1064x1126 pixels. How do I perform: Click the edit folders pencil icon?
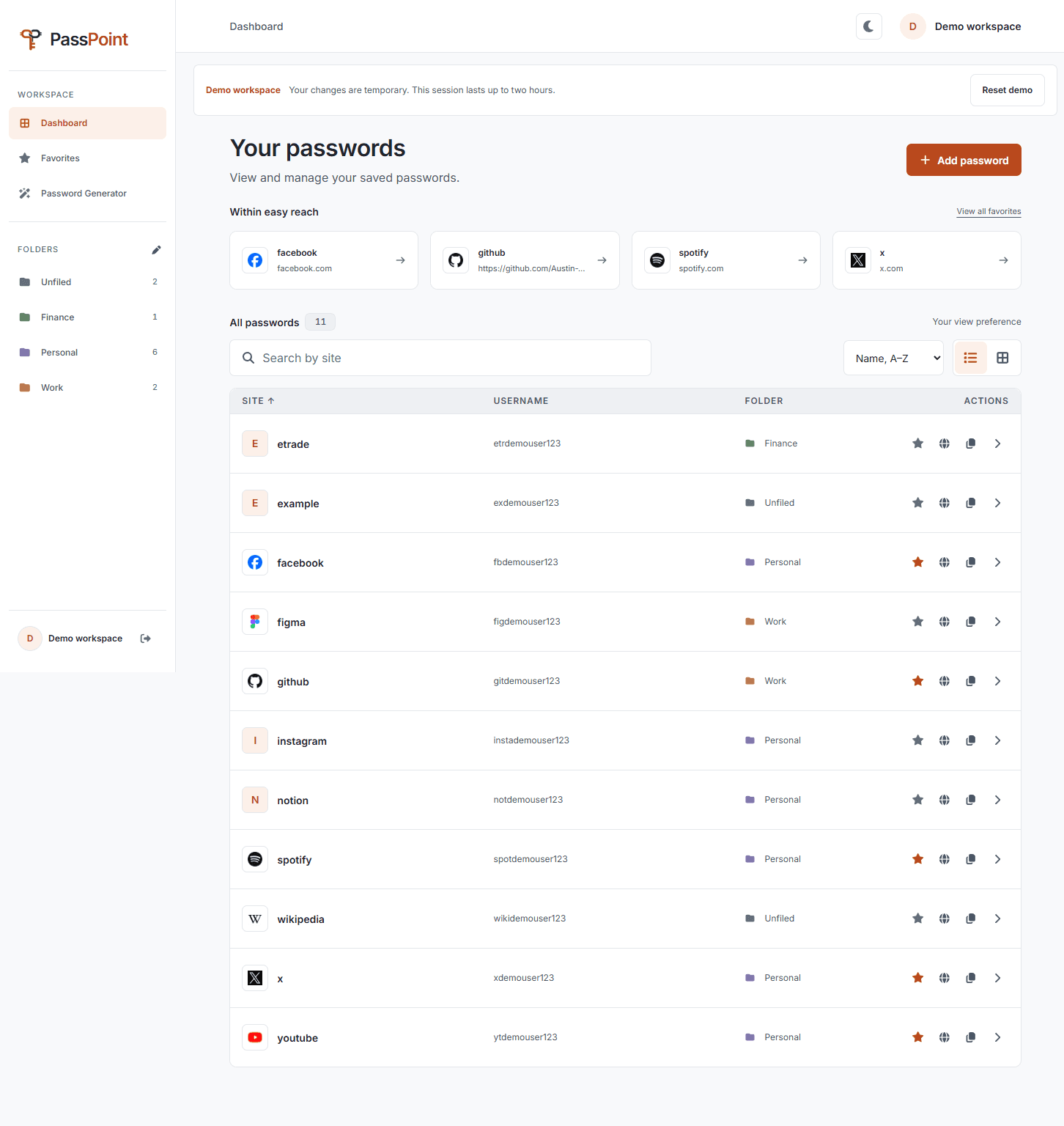pyautogui.click(x=156, y=250)
